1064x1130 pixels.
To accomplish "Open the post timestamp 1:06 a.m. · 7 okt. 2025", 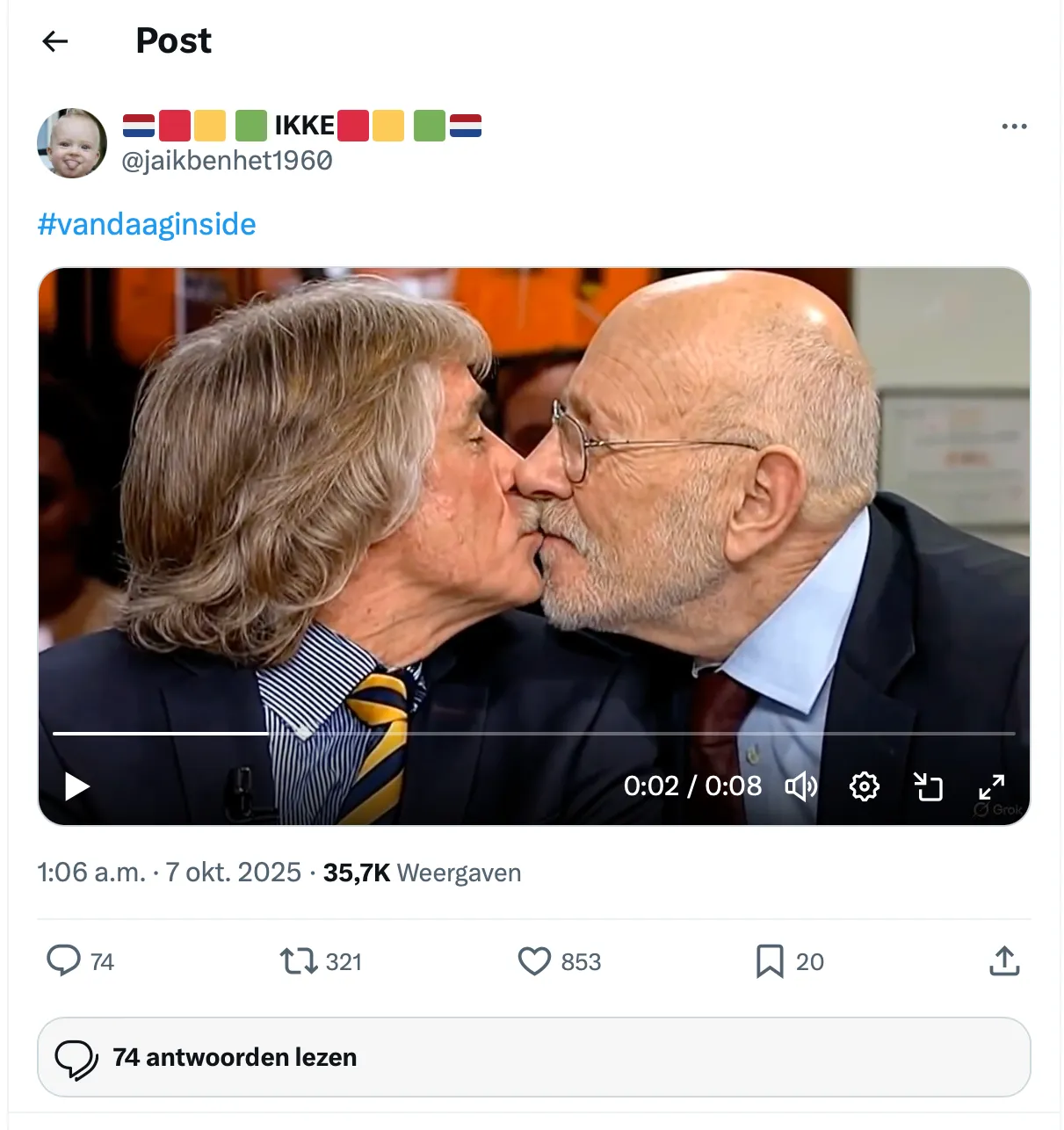I will (169, 873).
